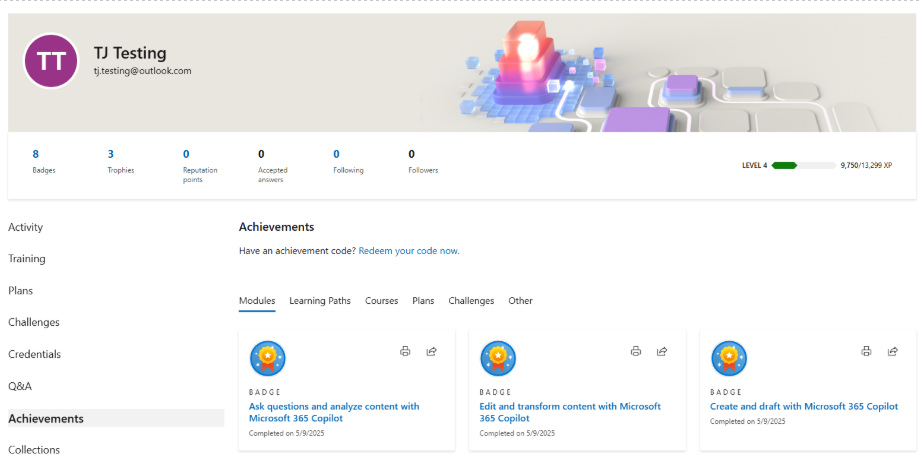Share the Edit and transform content badge

coord(662,352)
